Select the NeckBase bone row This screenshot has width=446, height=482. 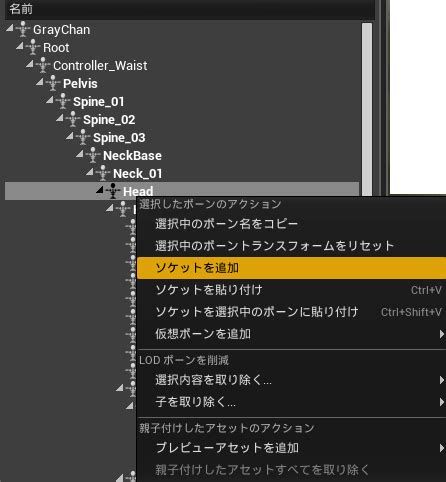(182, 155)
